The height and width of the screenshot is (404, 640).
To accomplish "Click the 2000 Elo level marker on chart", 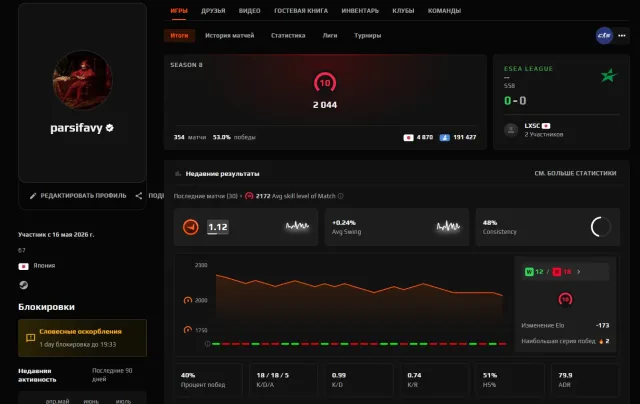I will click(x=188, y=300).
